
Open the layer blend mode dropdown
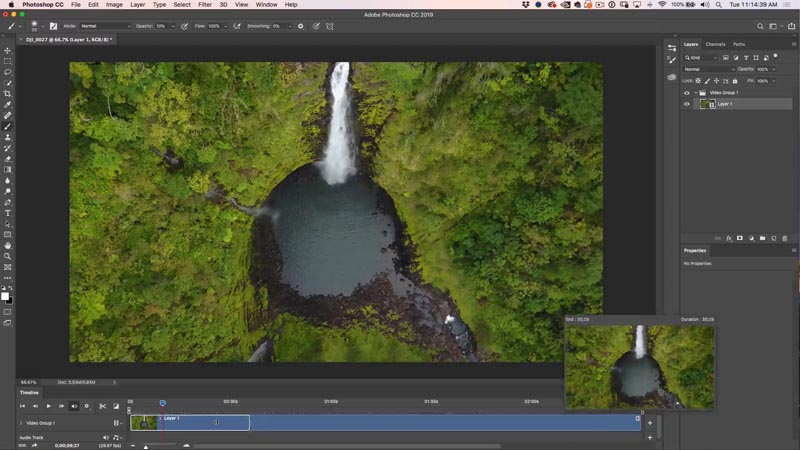click(x=707, y=69)
